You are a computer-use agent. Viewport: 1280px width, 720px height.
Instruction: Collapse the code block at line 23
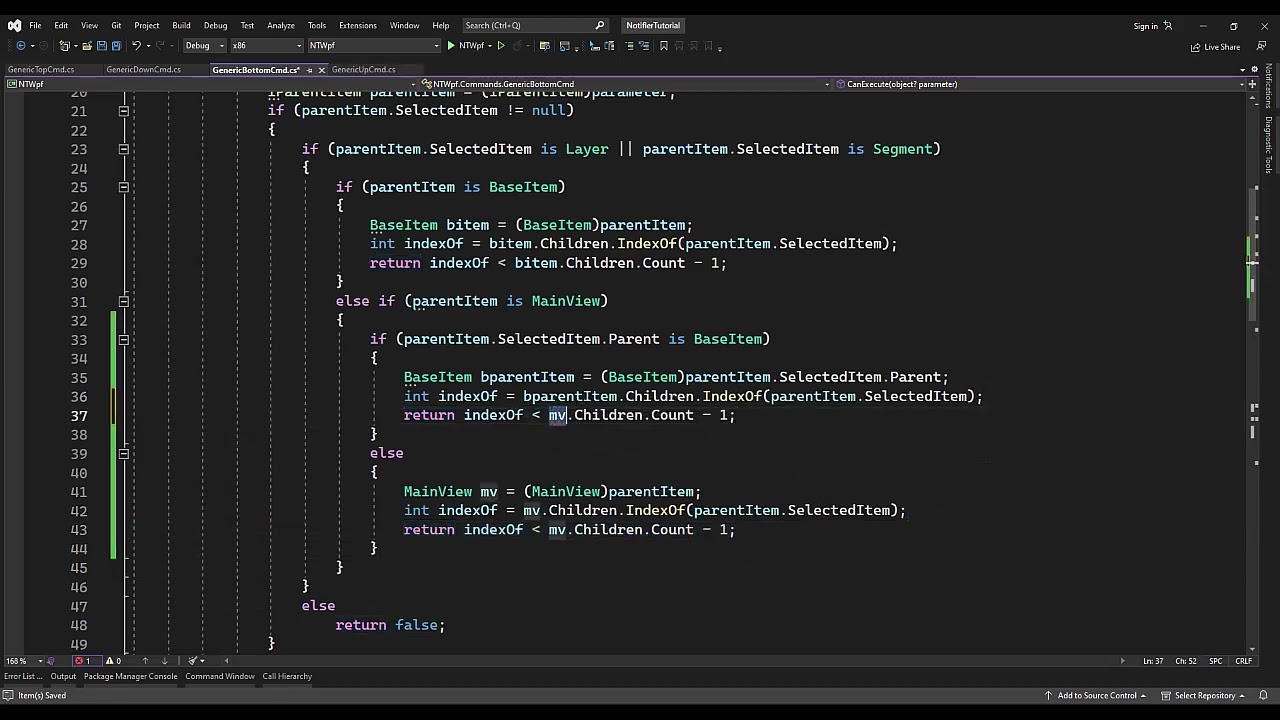(x=123, y=149)
